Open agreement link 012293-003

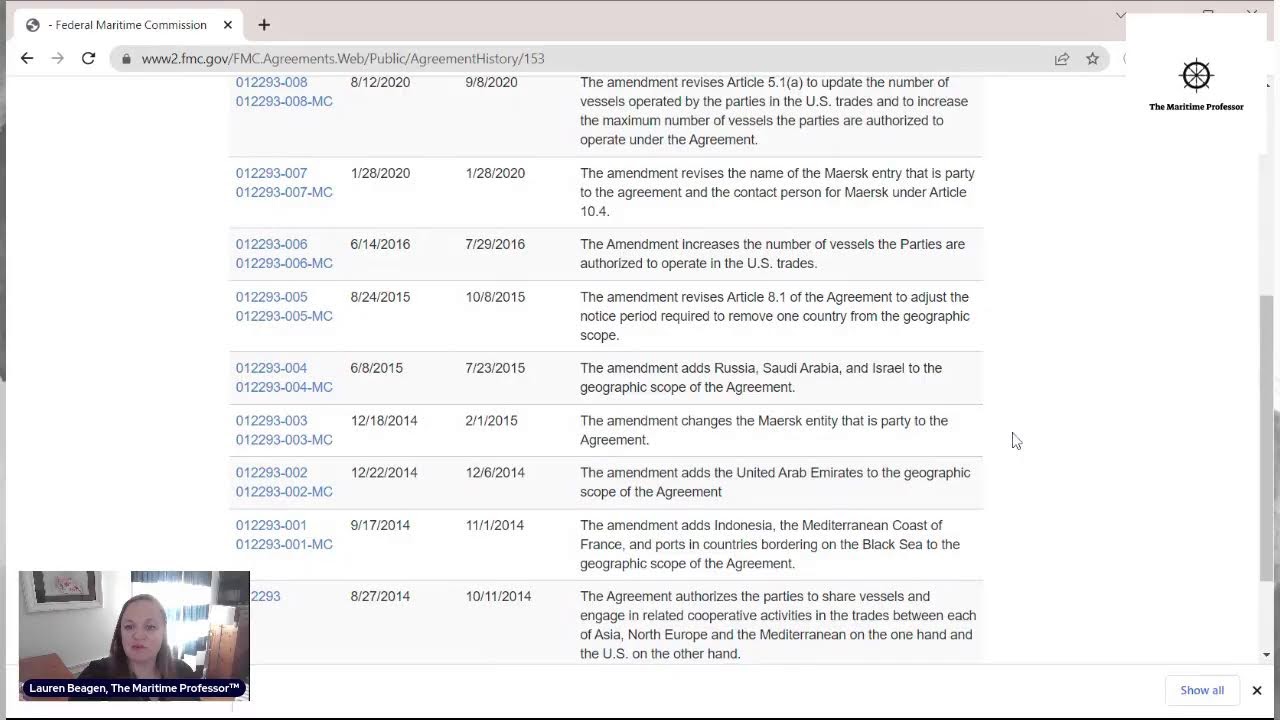271,421
